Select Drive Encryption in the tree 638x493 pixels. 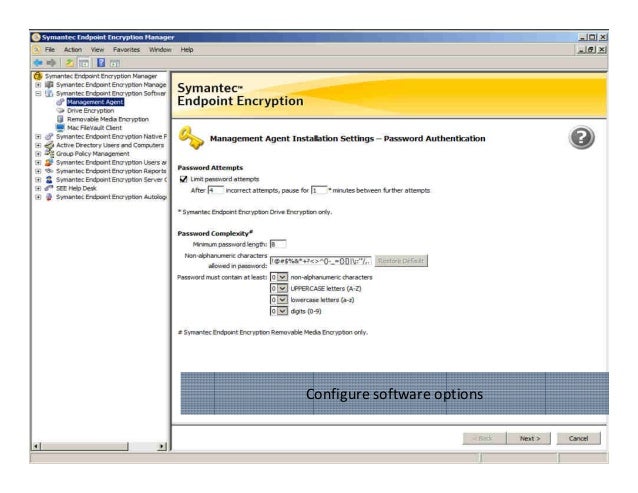click(90, 110)
